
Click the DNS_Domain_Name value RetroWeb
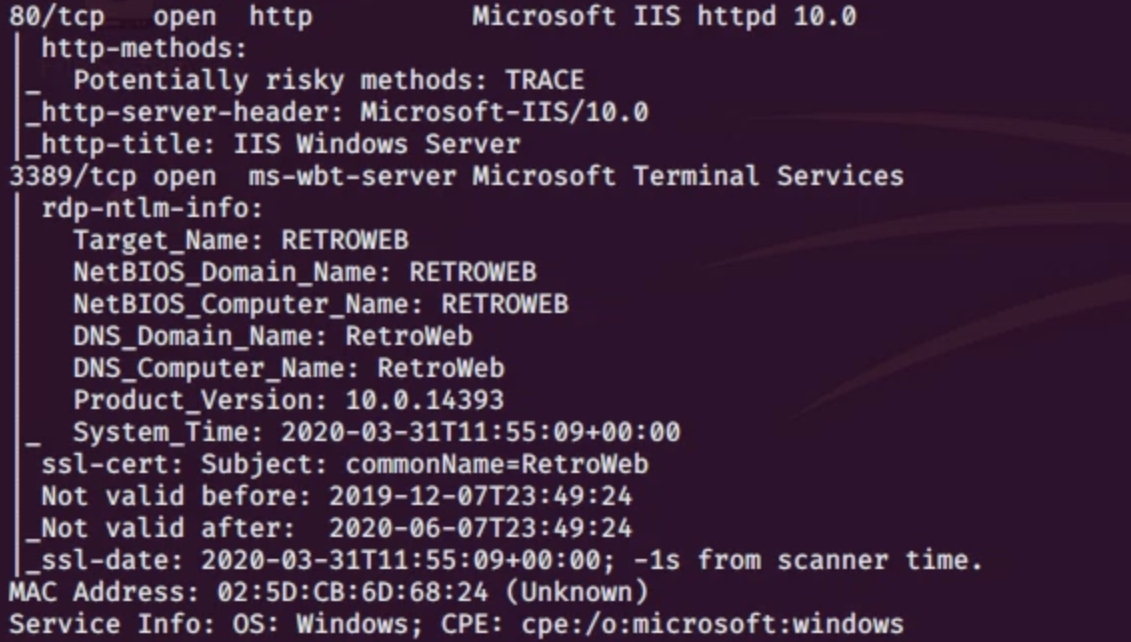point(409,336)
